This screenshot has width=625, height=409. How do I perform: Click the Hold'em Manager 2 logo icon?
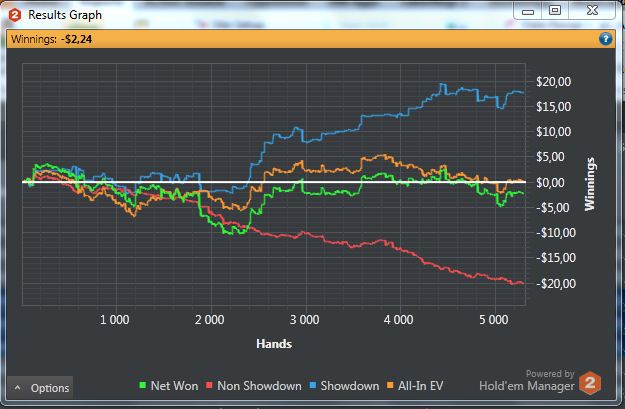[590, 383]
